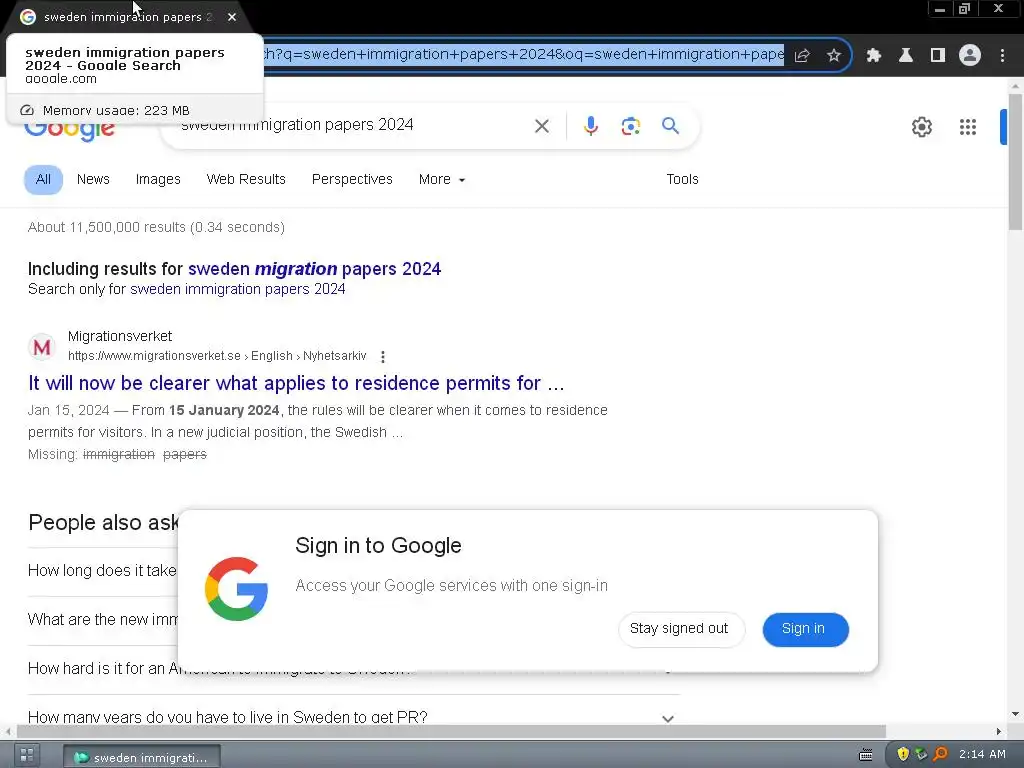This screenshot has height=768, width=1024.
Task: Click the 'People also ask' heading
Action: 103,522
